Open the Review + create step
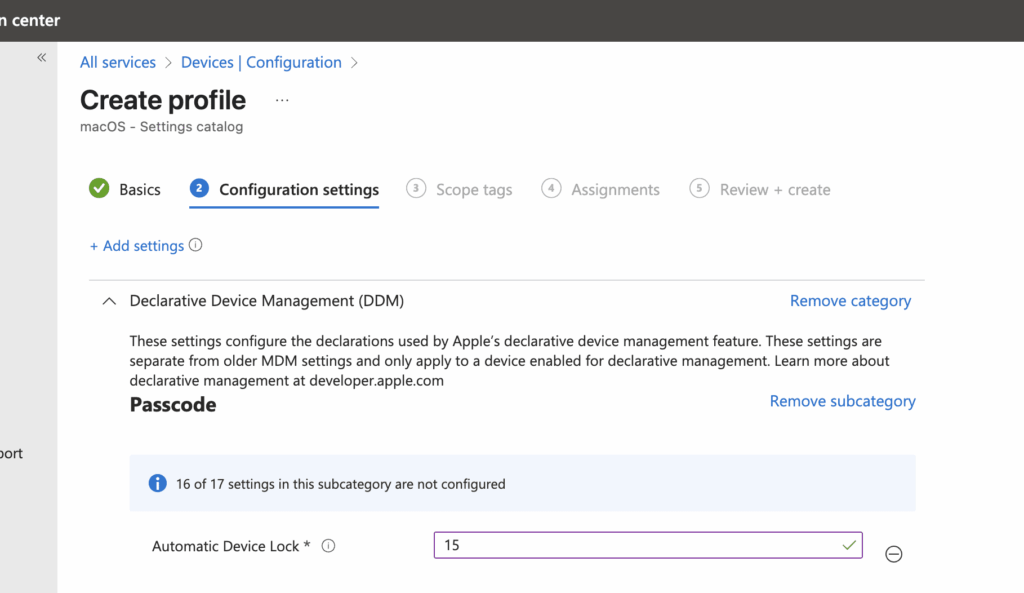 [761, 189]
